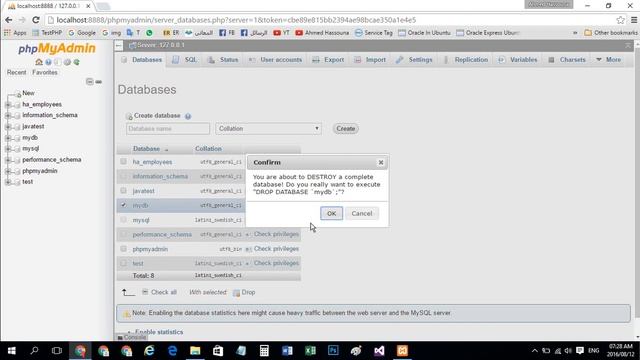Switch to the SQL tab
Screen dimensions: 640x360
click(184, 60)
